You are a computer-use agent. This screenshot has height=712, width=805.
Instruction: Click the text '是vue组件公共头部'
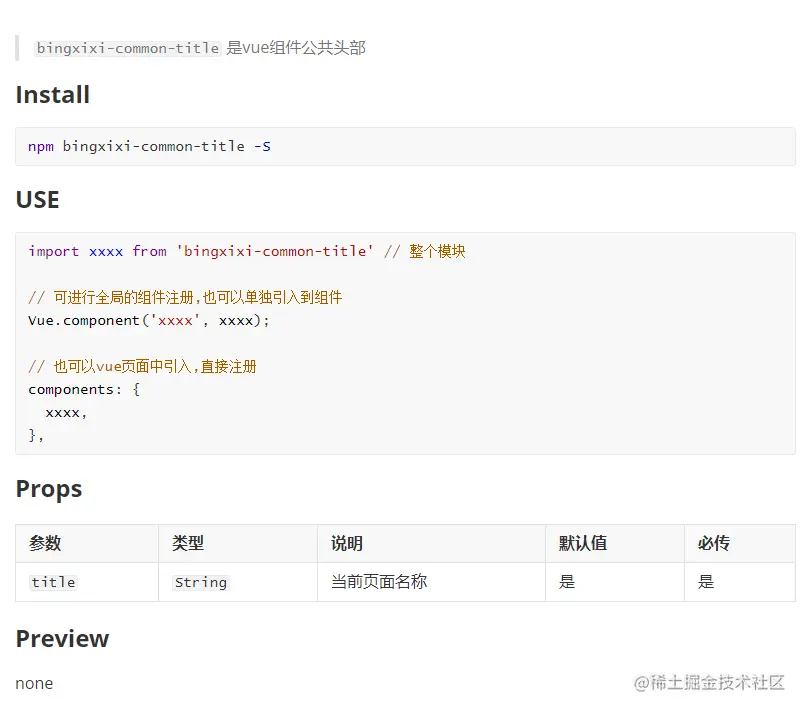point(296,48)
